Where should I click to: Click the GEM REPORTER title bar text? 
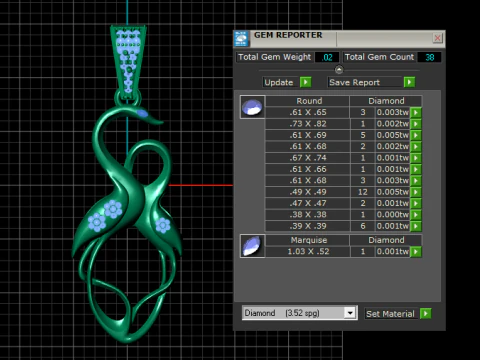coord(288,35)
